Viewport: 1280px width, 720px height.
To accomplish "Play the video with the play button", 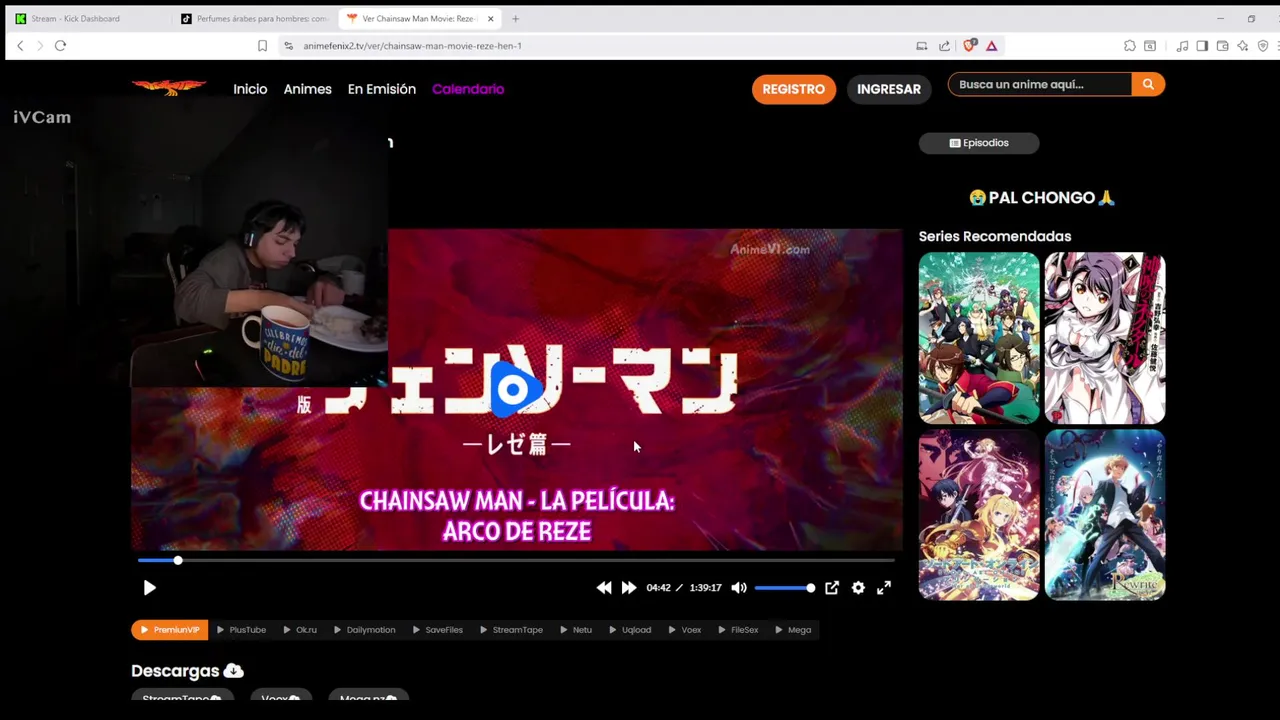I will (149, 588).
